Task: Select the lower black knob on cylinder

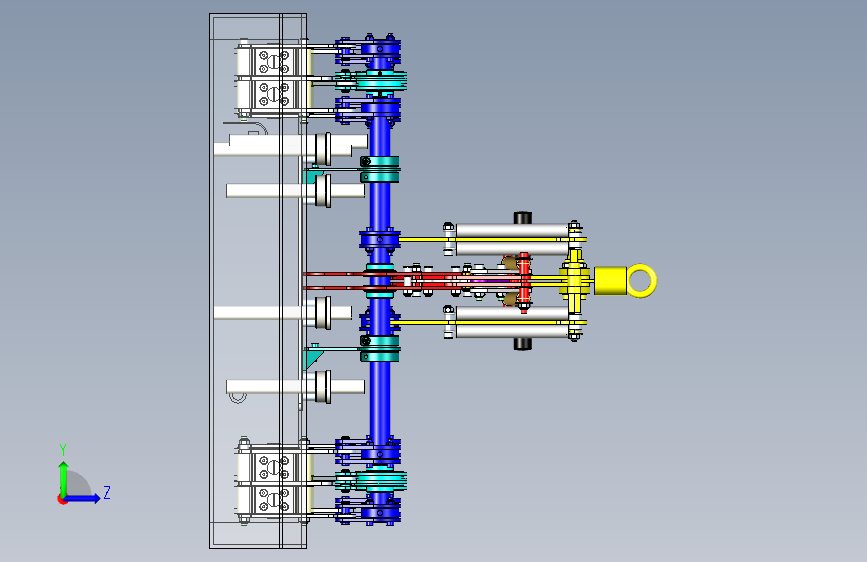Action: [523, 344]
